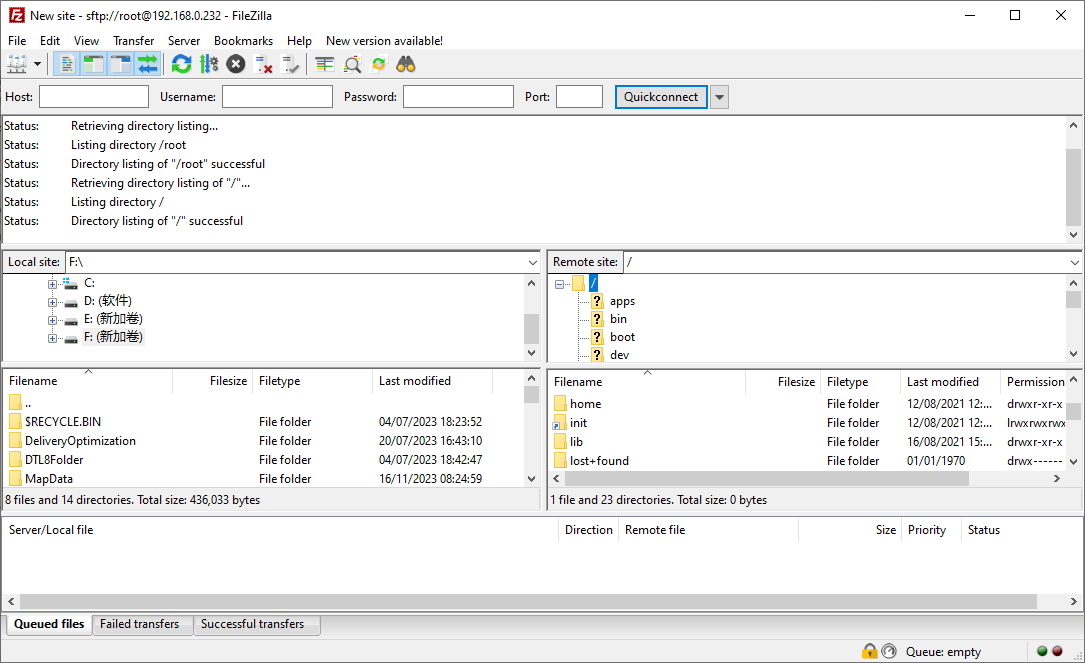Image resolution: width=1085 pixels, height=663 pixels.
Task: Sort remote list by Permission column
Action: coord(1034,382)
